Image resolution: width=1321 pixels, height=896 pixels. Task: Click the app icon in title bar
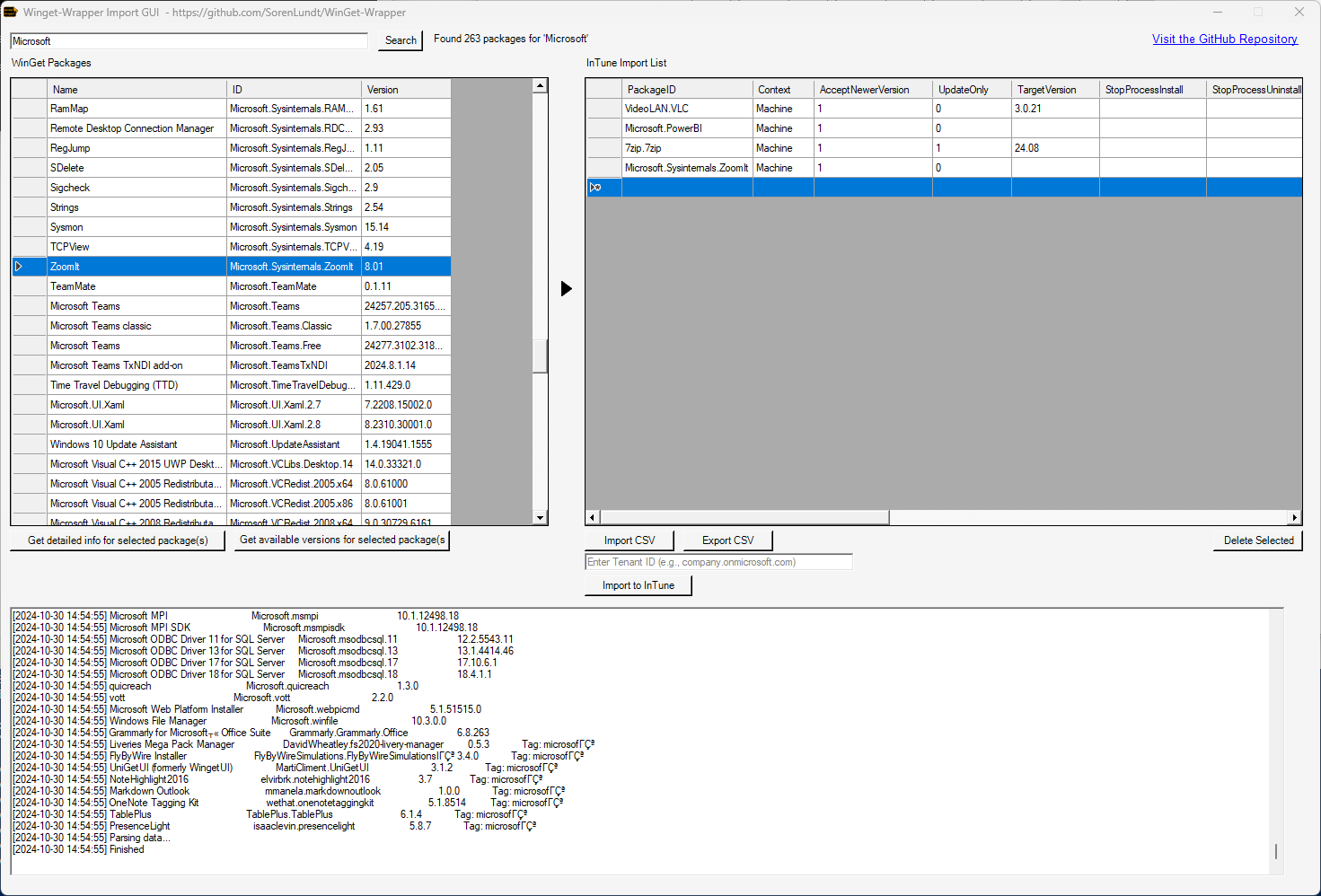(x=11, y=12)
